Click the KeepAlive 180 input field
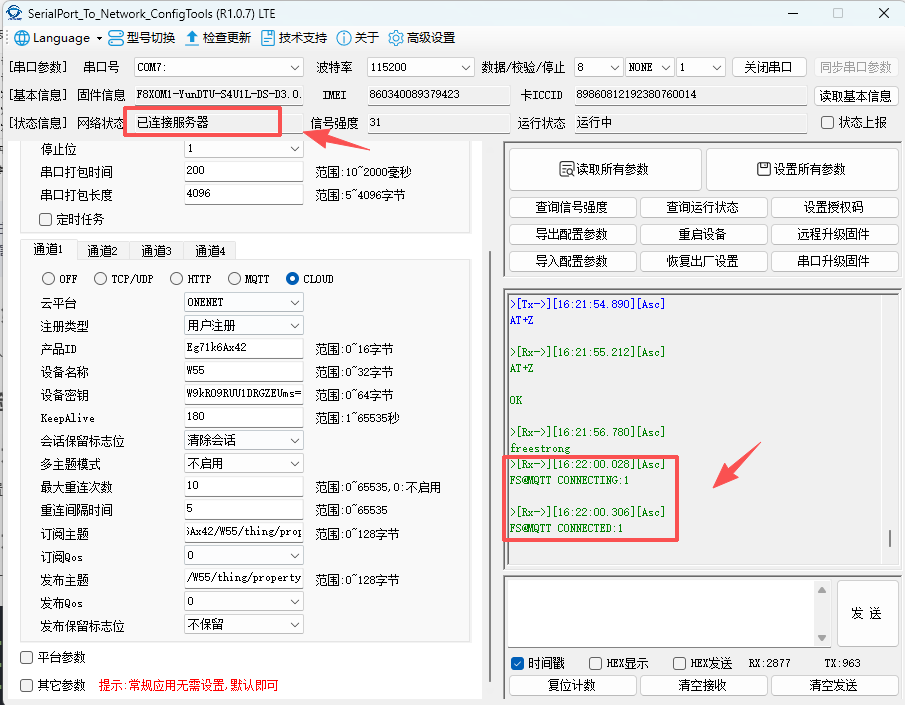This screenshot has height=705, width=905. 244,417
